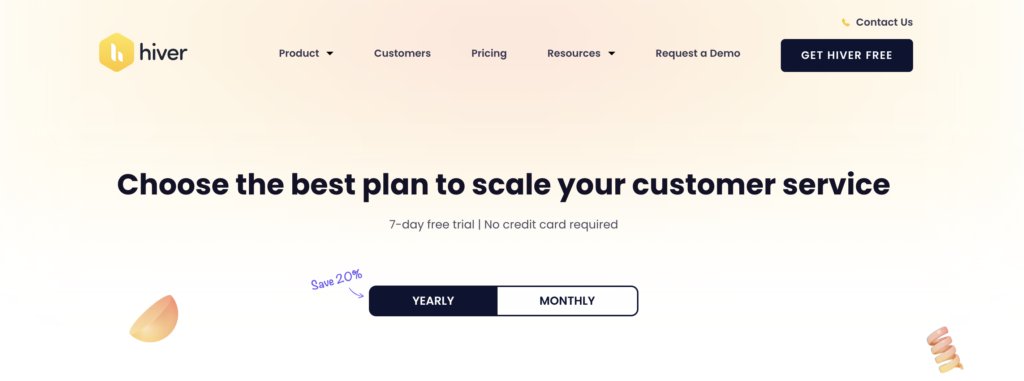Click the hiver wordmark text
Viewport: 1024px width, 381px height.
point(163,52)
